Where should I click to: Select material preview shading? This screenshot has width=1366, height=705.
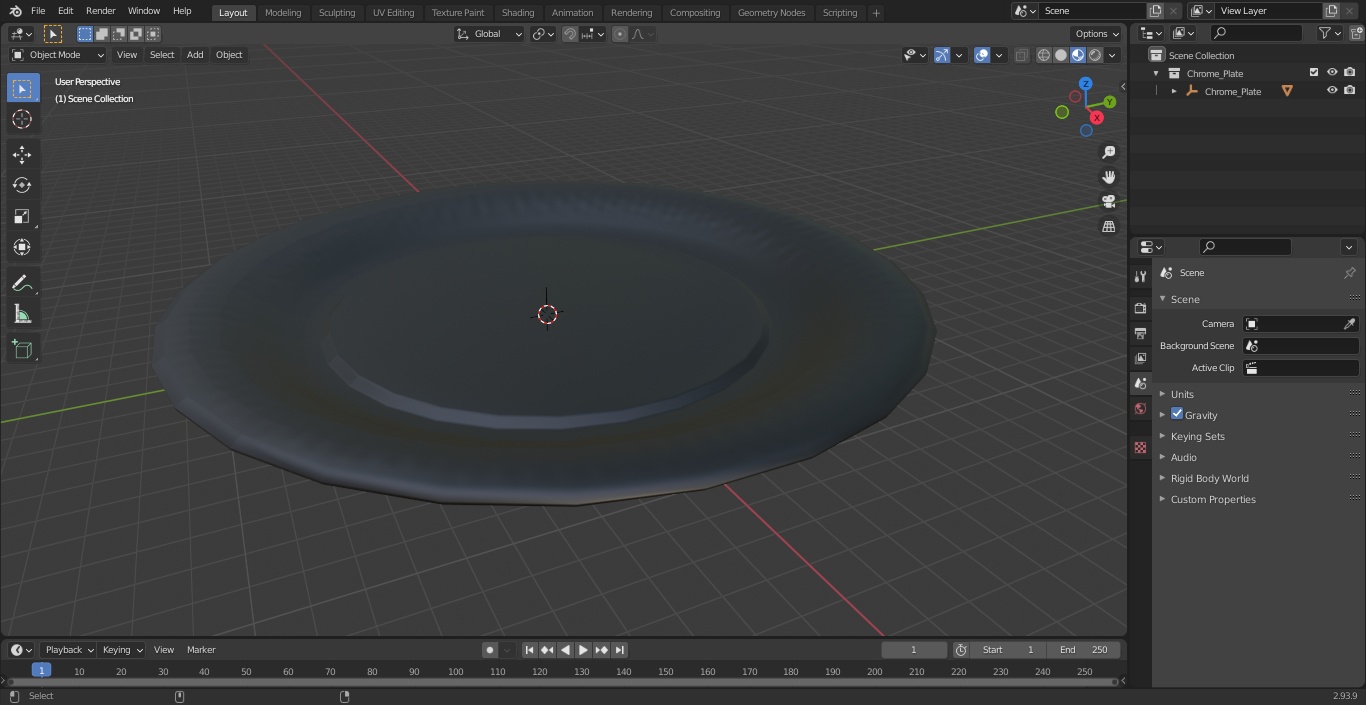tap(1078, 55)
